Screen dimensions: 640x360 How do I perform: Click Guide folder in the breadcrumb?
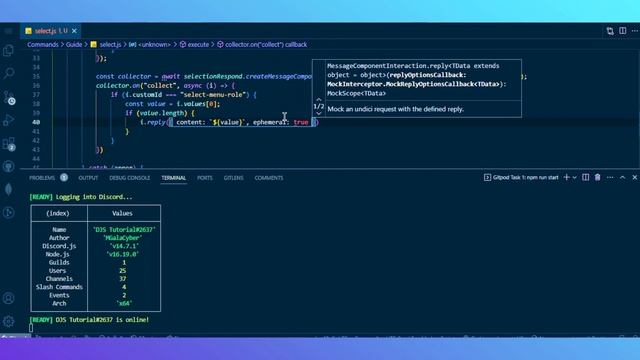click(74, 44)
